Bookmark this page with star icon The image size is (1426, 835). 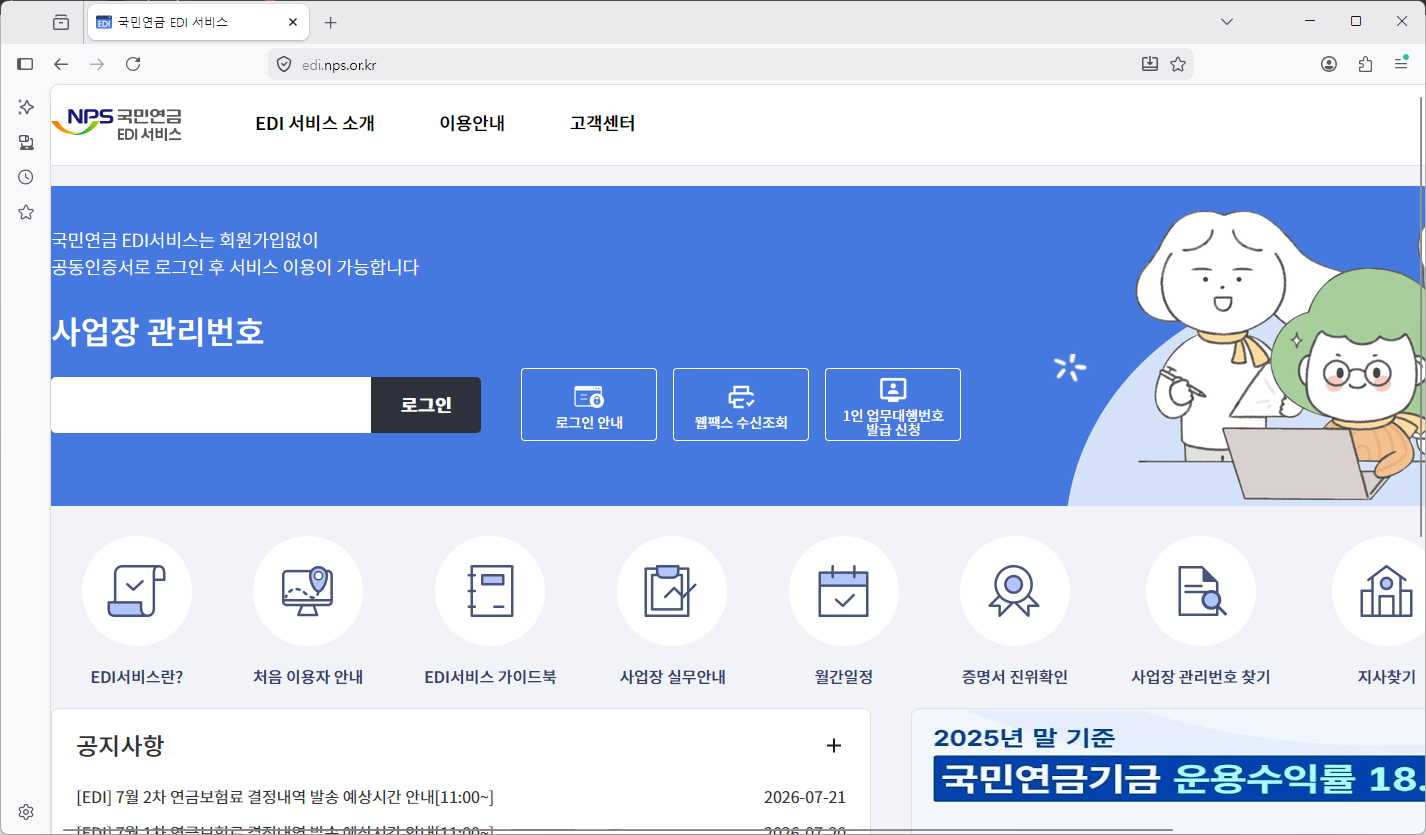[x=1178, y=64]
